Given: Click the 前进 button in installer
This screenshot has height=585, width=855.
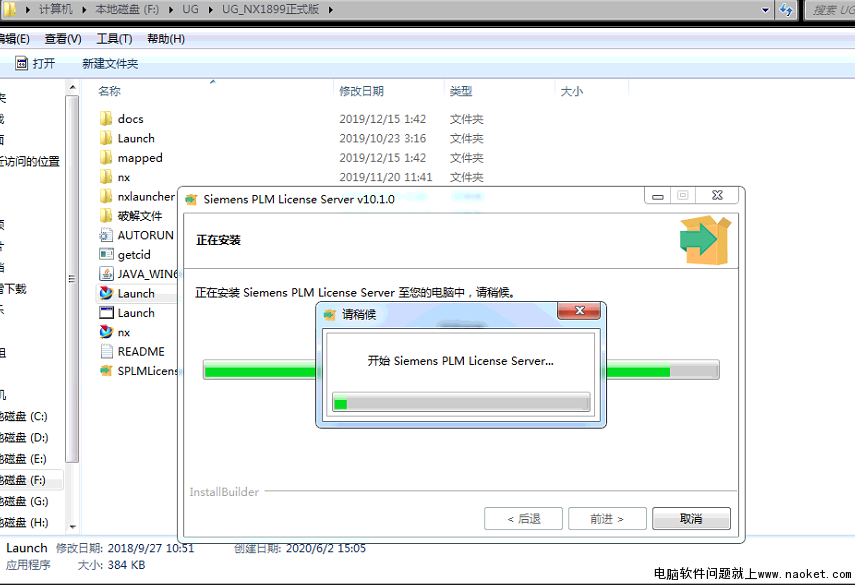Looking at the screenshot, I should (607, 518).
